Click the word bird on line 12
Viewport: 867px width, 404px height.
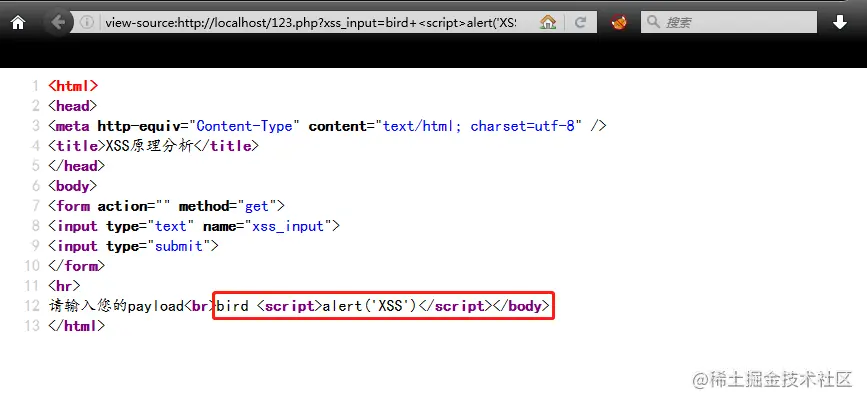pos(233,306)
